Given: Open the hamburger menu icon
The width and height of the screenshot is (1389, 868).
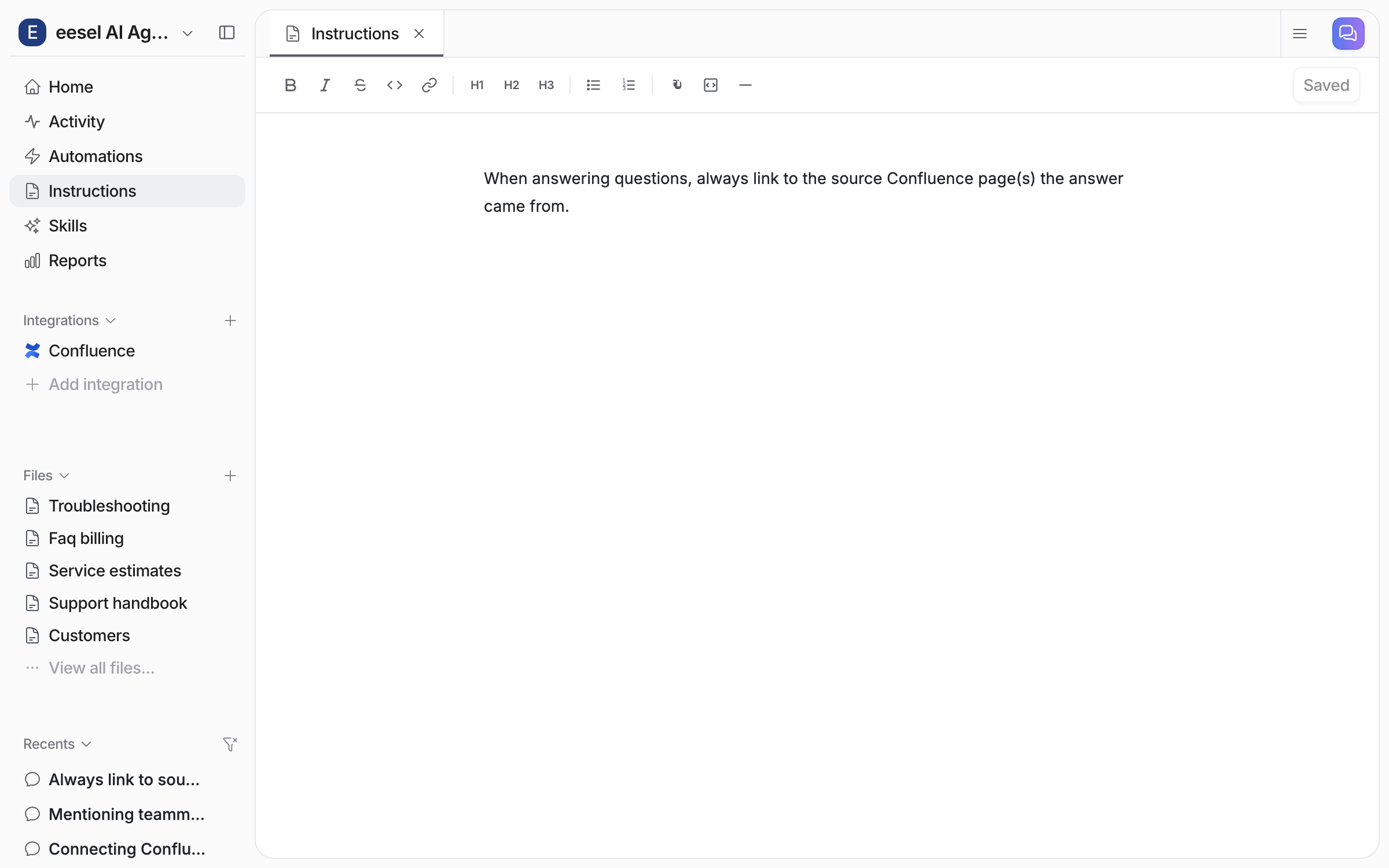Looking at the screenshot, I should [x=1300, y=34].
